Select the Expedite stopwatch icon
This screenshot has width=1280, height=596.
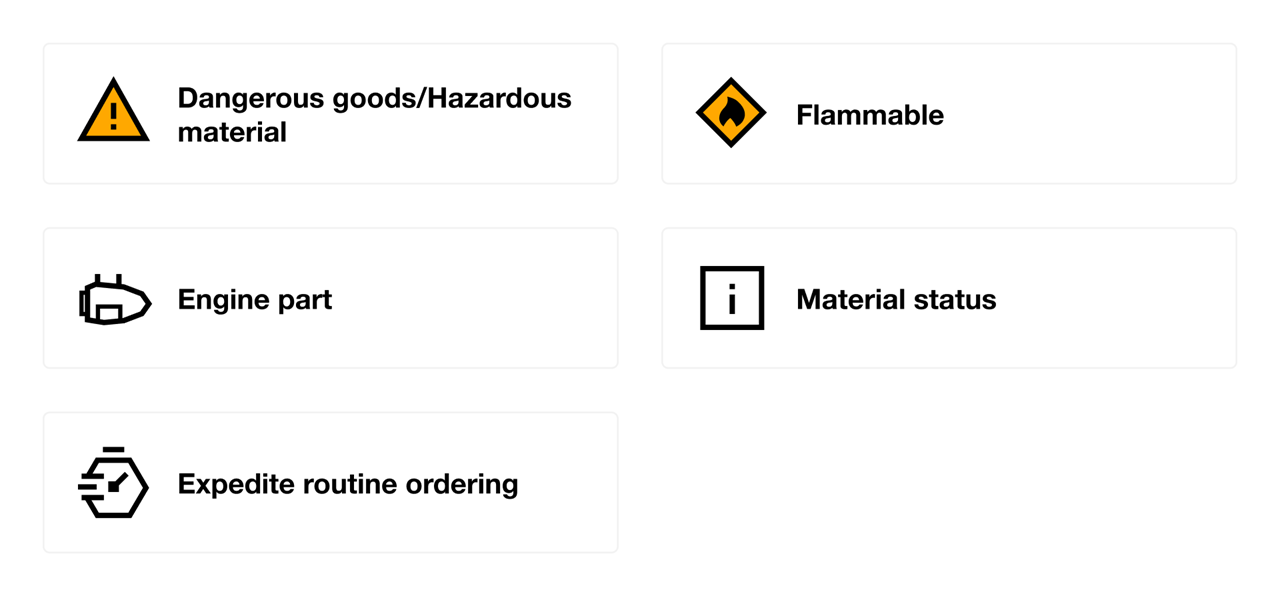click(113, 482)
